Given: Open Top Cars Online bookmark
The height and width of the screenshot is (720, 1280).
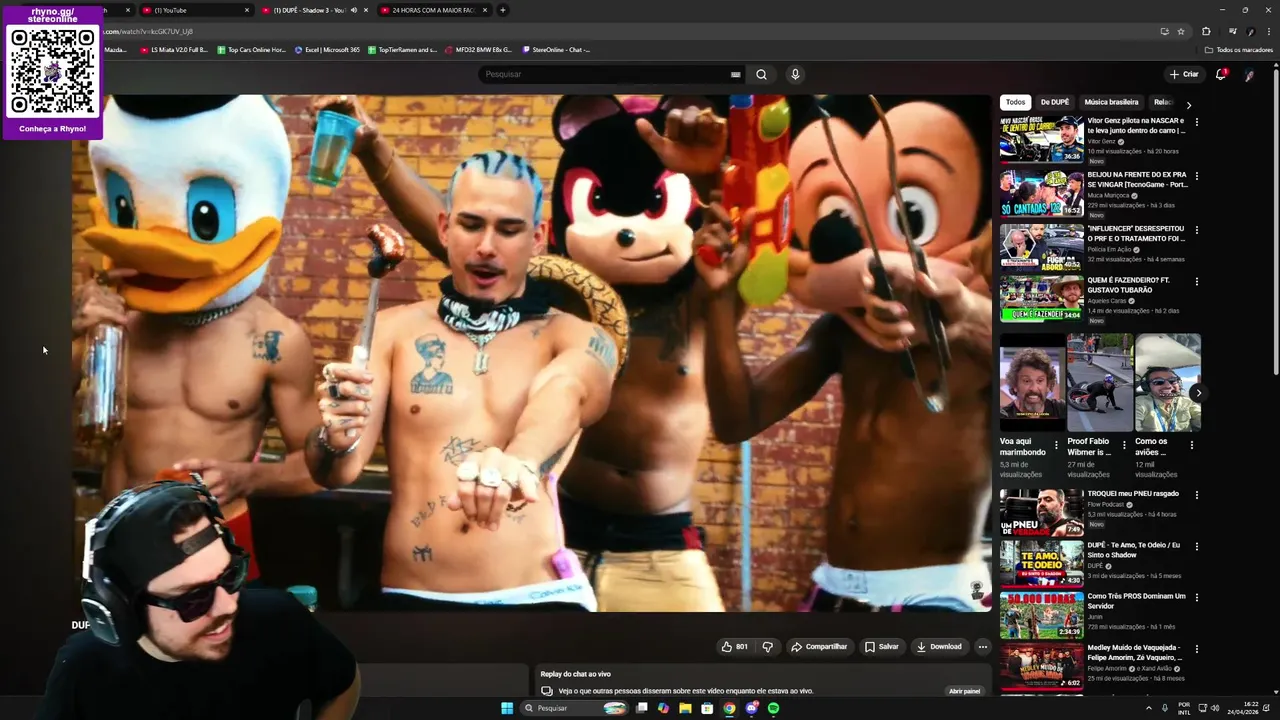Looking at the screenshot, I should coord(251,49).
